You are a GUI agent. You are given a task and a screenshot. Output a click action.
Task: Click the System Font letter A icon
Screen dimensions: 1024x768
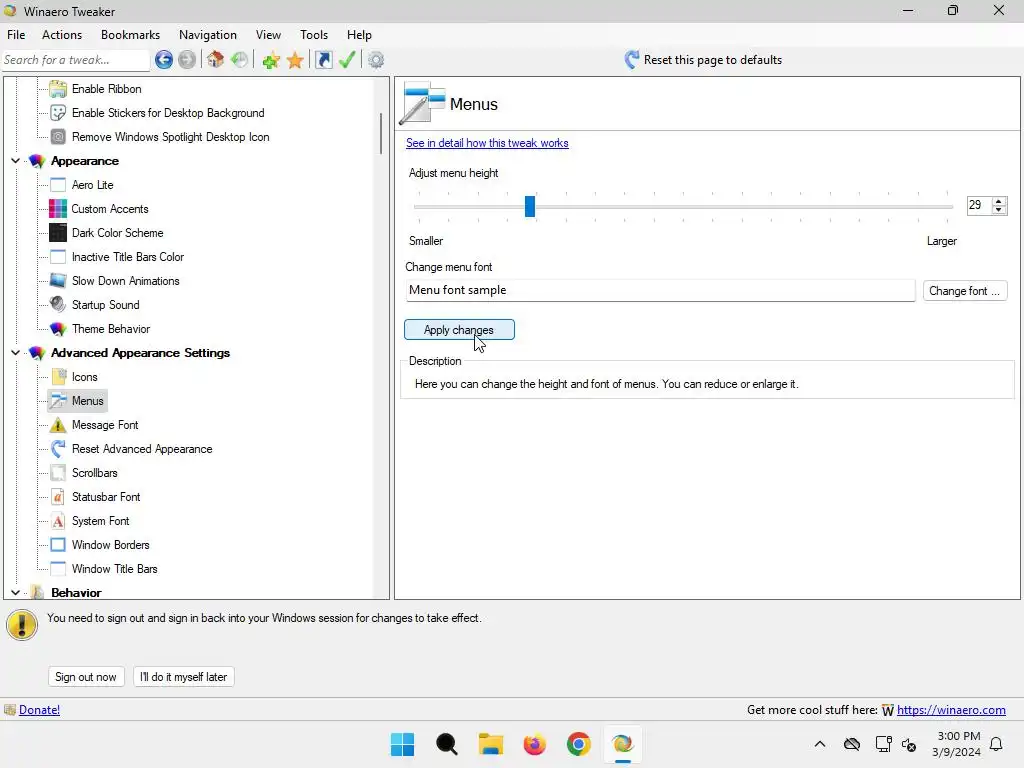point(58,520)
